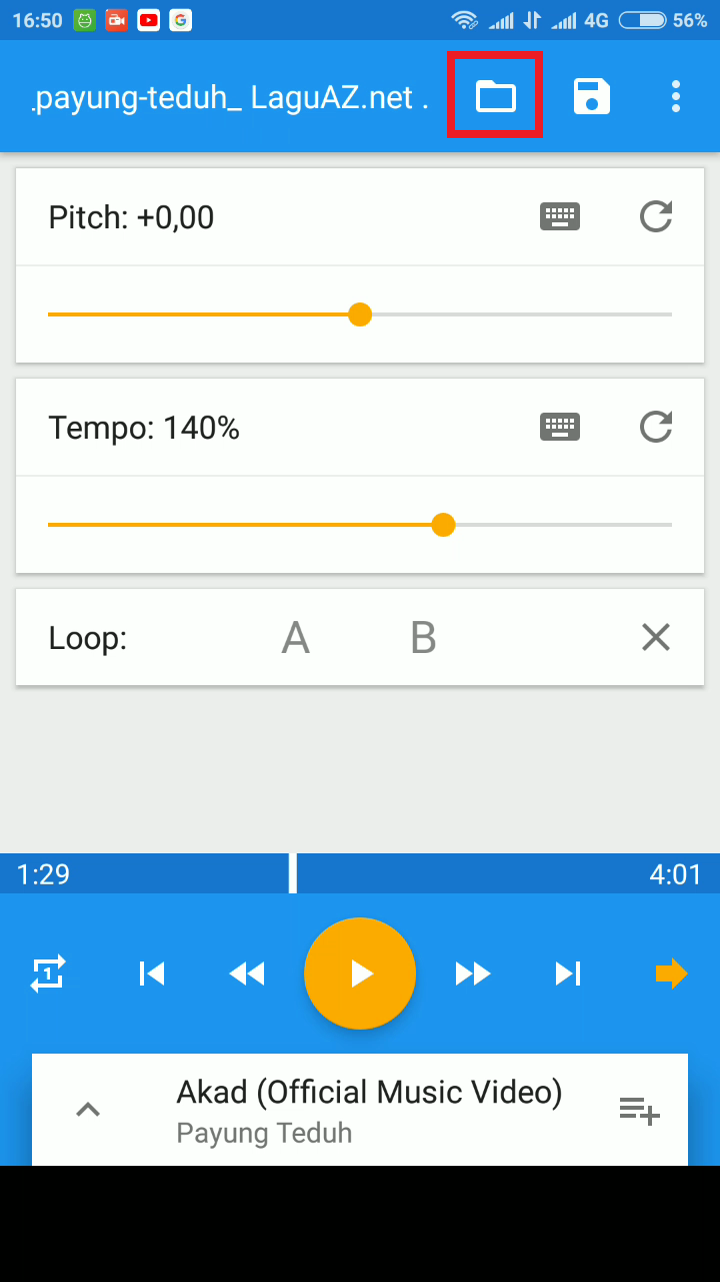Rewind the current song
Image resolution: width=720 pixels, height=1282 pixels.
247,973
